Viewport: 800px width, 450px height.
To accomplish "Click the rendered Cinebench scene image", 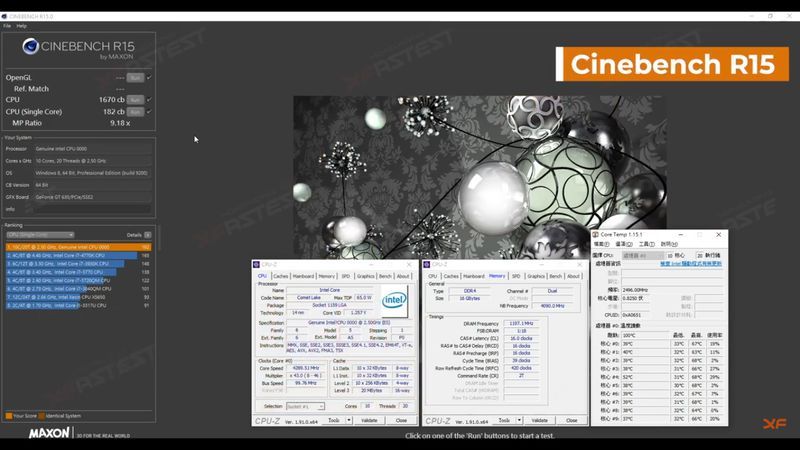I will (x=480, y=178).
